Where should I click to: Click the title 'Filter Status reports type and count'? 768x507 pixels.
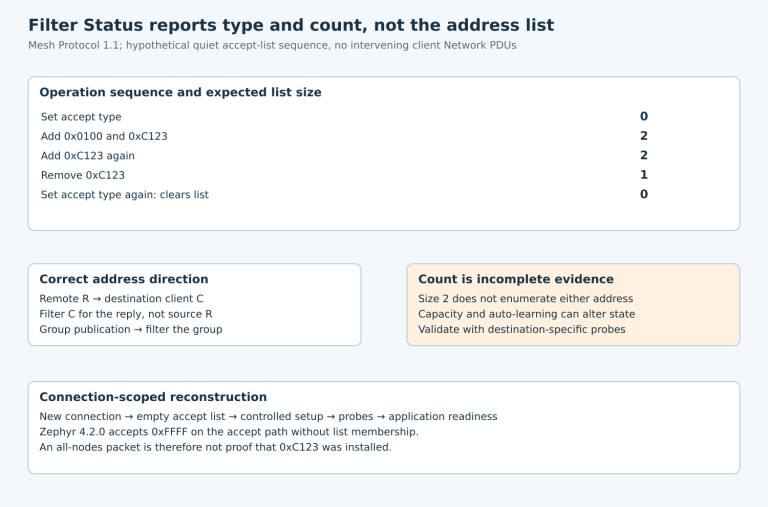(291, 25)
